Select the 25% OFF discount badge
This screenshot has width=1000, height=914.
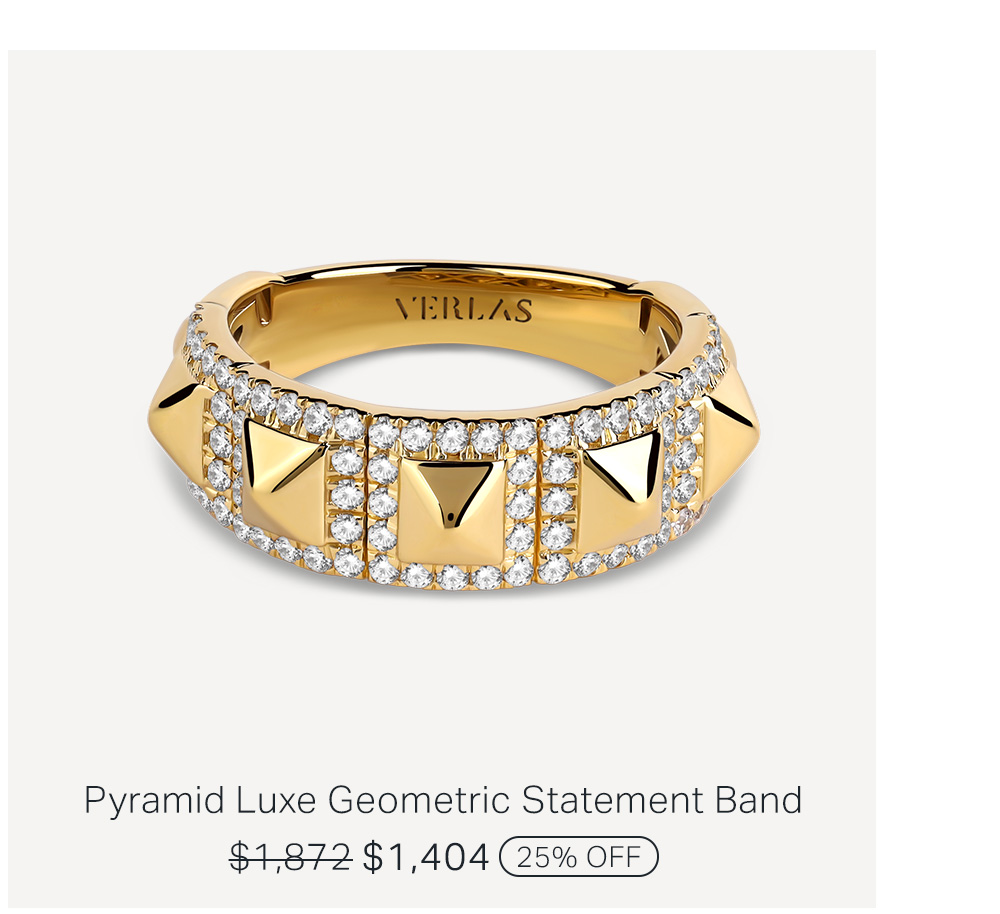(578, 857)
